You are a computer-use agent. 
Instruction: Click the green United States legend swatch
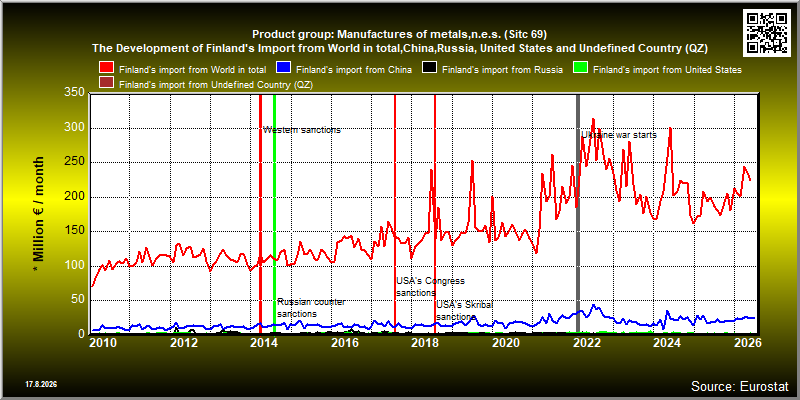pyautogui.click(x=581, y=69)
